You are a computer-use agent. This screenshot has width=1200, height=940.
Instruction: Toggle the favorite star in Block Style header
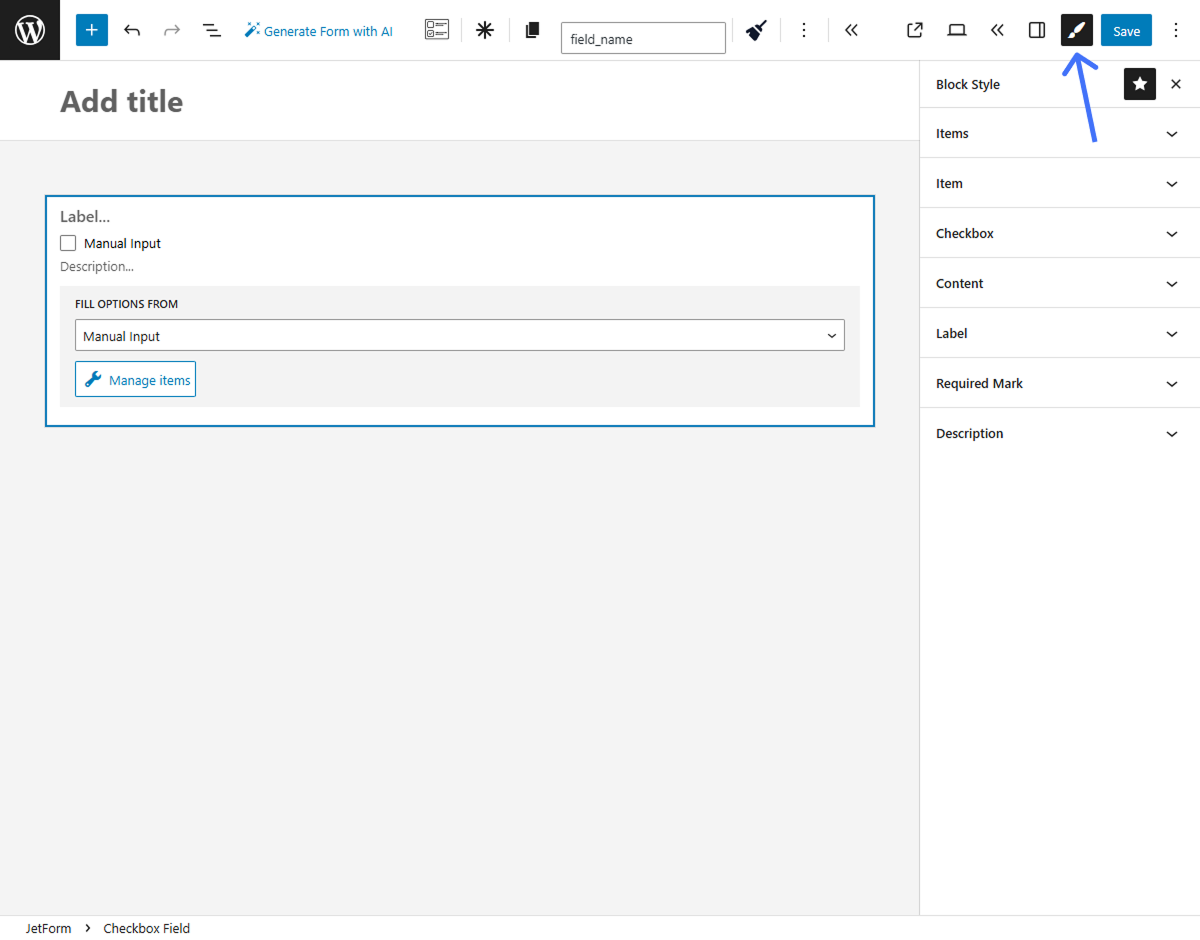coord(1139,84)
